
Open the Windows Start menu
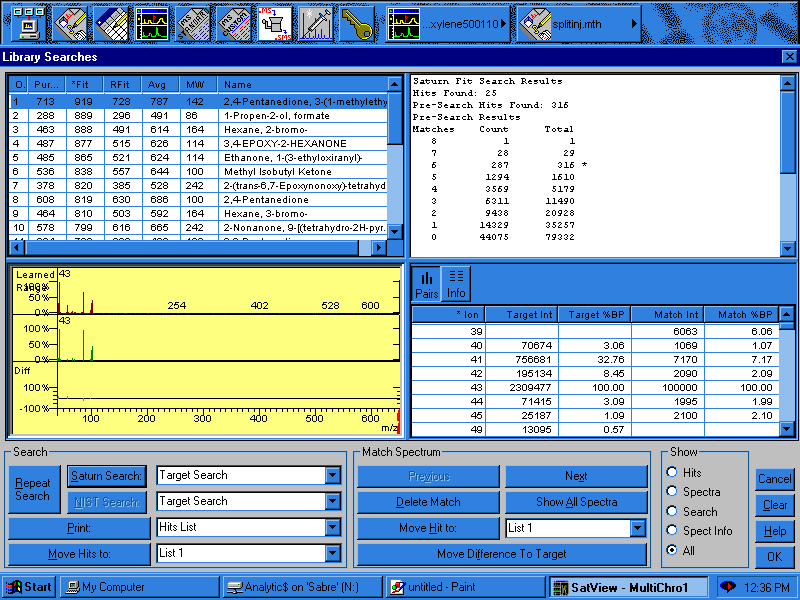(x=30, y=587)
